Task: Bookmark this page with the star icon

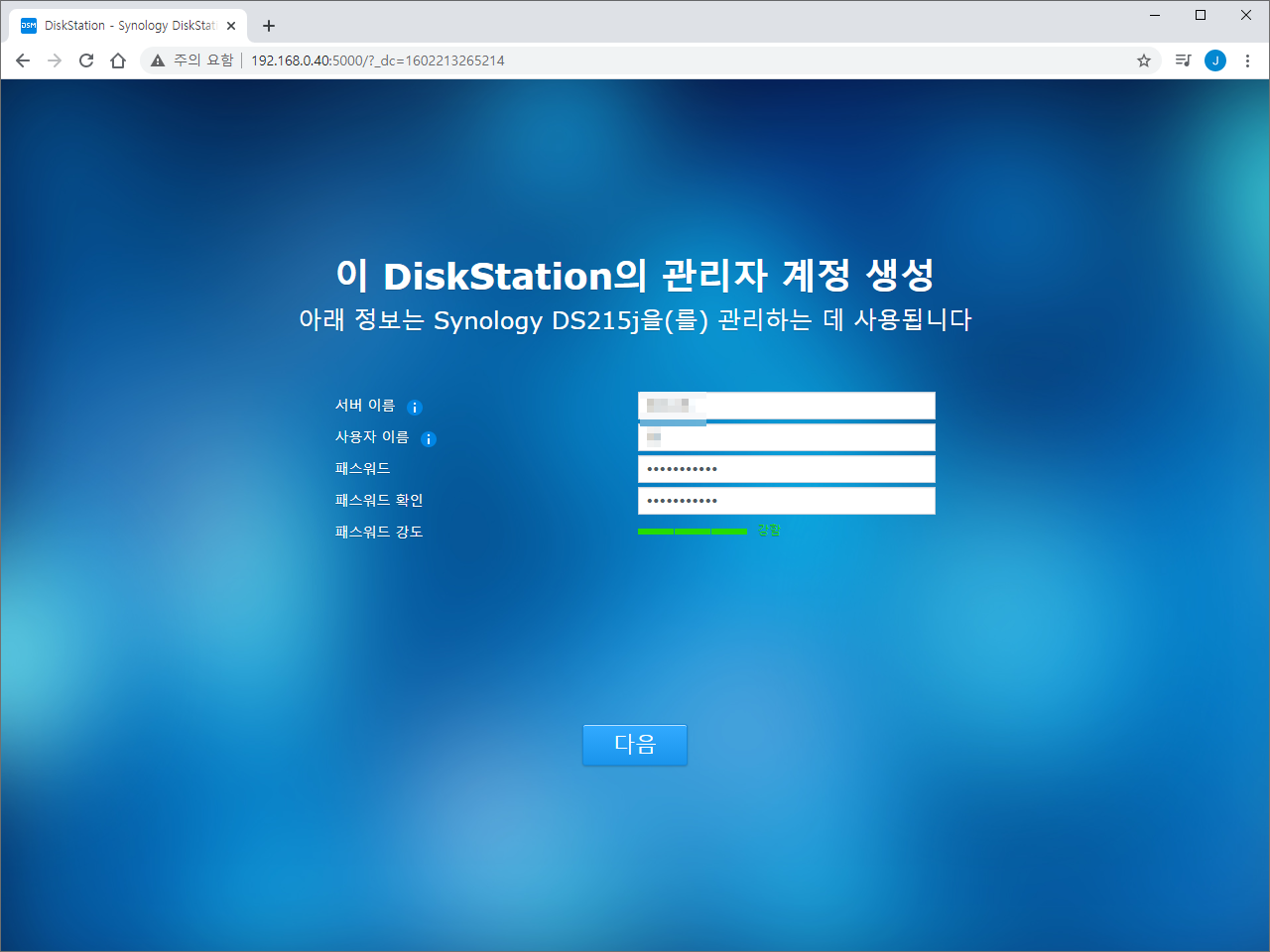Action: pos(1144,60)
